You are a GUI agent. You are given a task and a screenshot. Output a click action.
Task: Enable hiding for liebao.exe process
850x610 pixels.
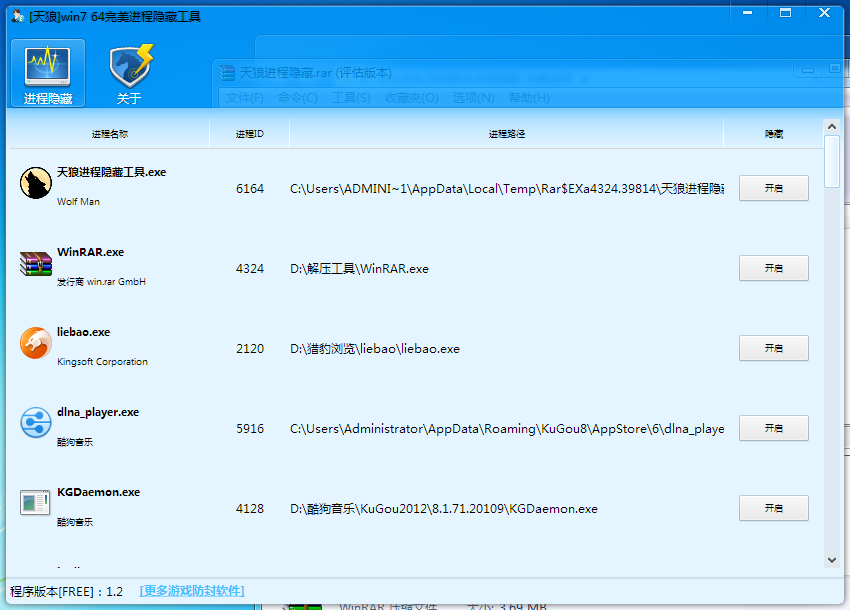pyautogui.click(x=774, y=348)
